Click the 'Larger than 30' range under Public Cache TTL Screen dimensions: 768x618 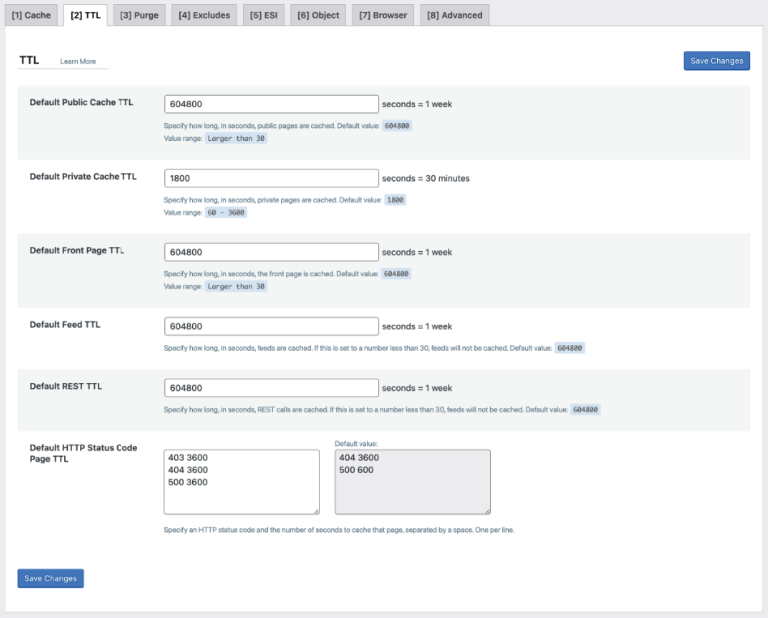coord(236,139)
